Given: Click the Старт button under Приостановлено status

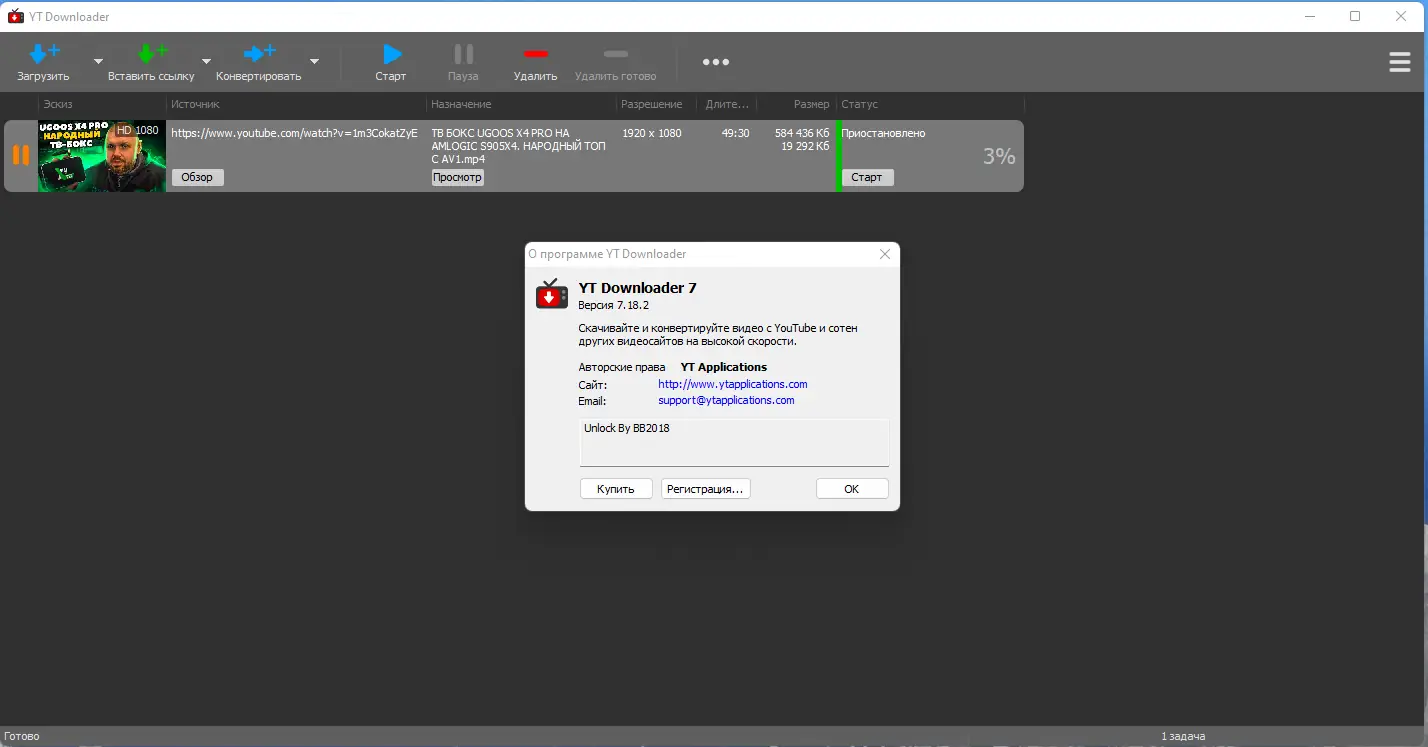Looking at the screenshot, I should (867, 177).
